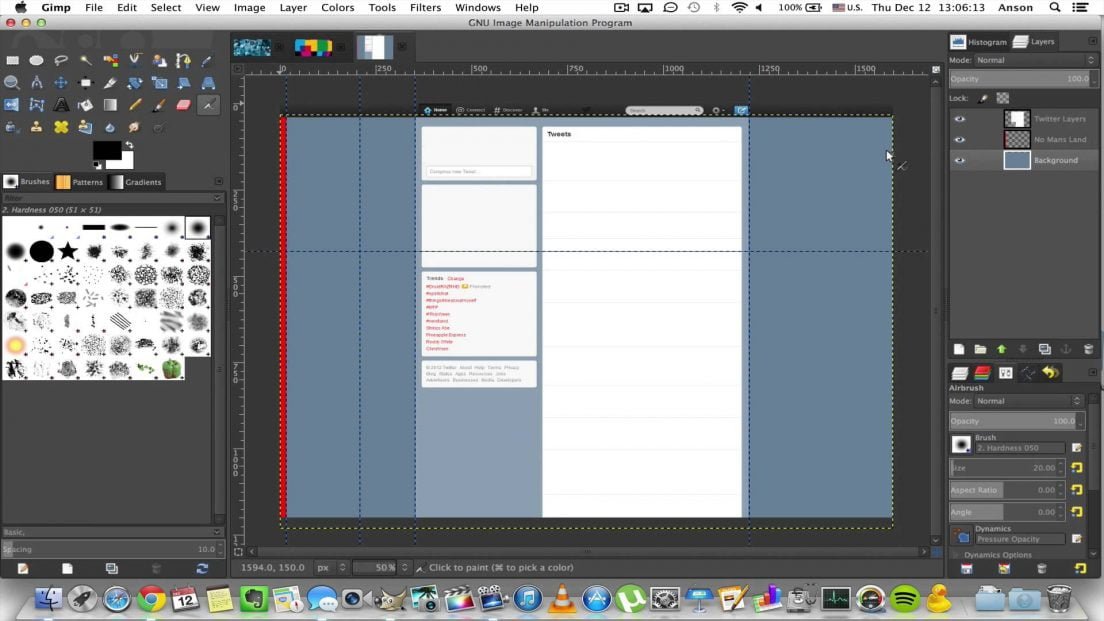Select the Rectangle Select tool
Image resolution: width=1104 pixels, height=621 pixels.
pyautogui.click(x=12, y=61)
